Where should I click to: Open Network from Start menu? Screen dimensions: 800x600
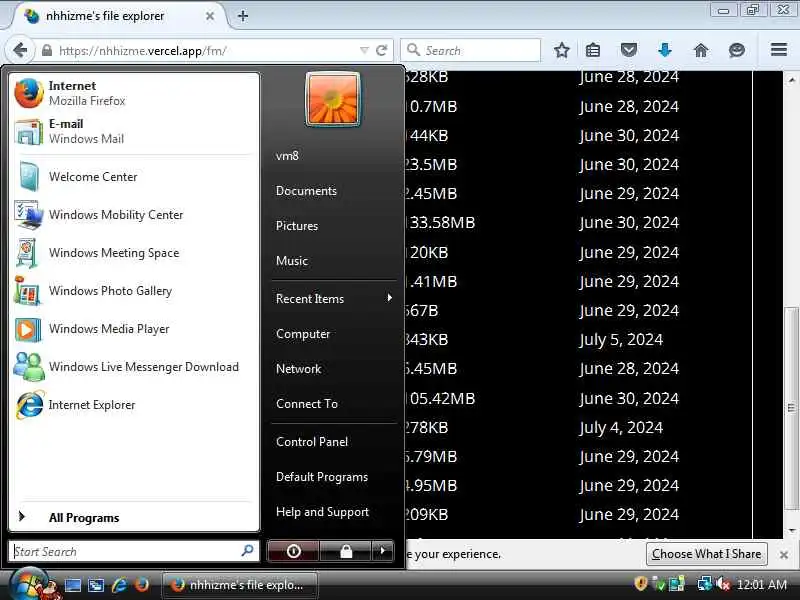tap(298, 368)
